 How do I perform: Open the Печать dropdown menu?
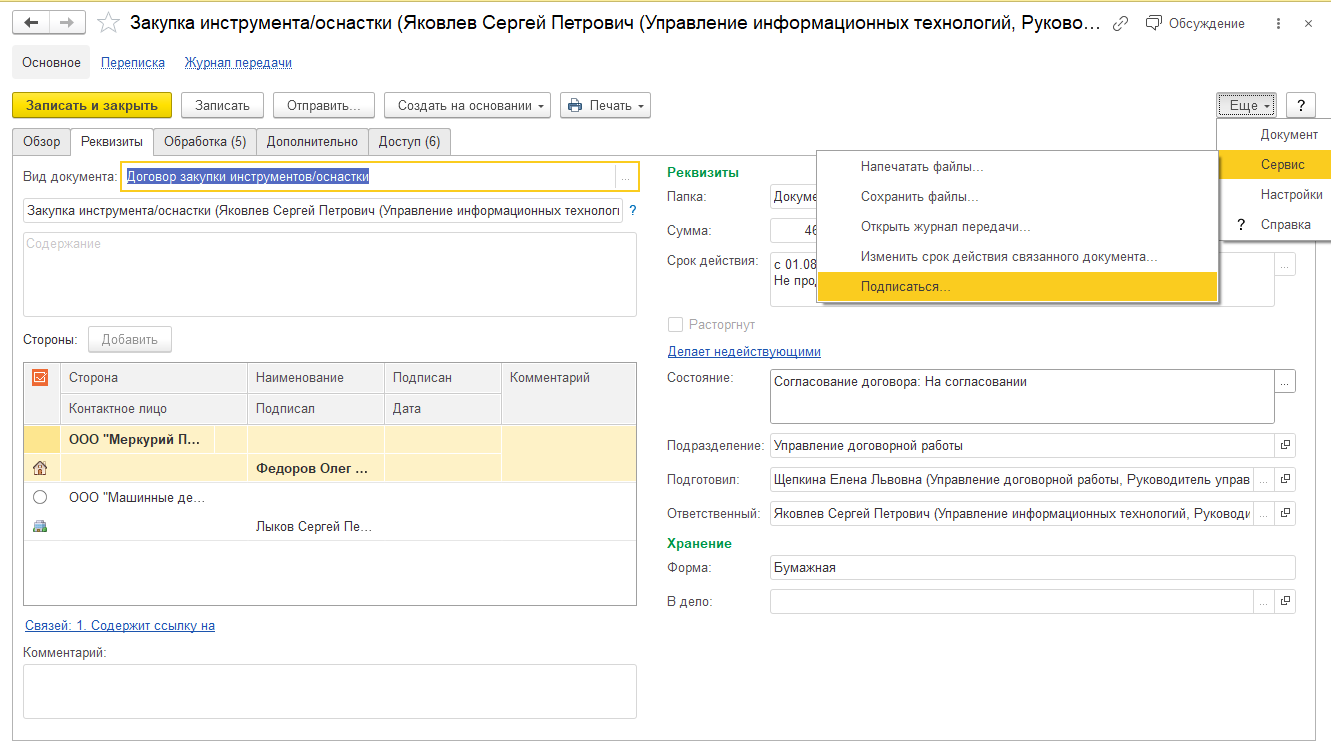tap(605, 105)
